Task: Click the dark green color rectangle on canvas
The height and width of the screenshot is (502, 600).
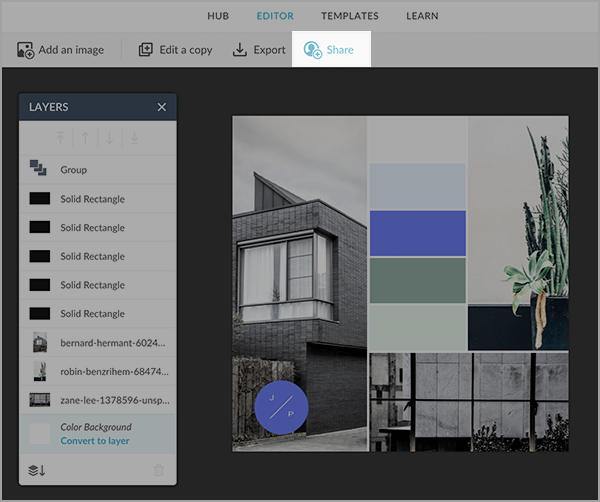Action: click(417, 280)
